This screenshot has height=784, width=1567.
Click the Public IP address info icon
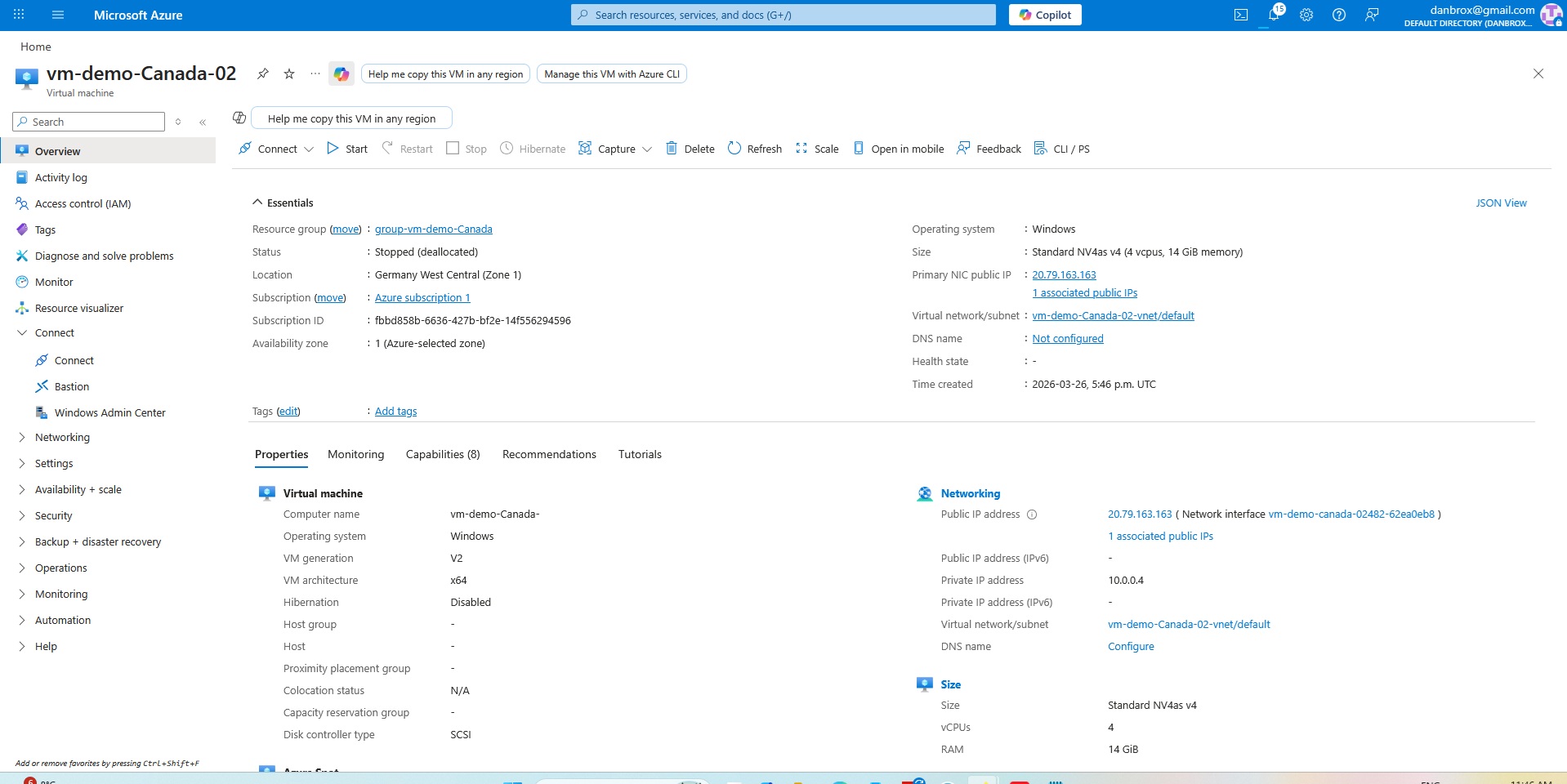(x=1032, y=514)
